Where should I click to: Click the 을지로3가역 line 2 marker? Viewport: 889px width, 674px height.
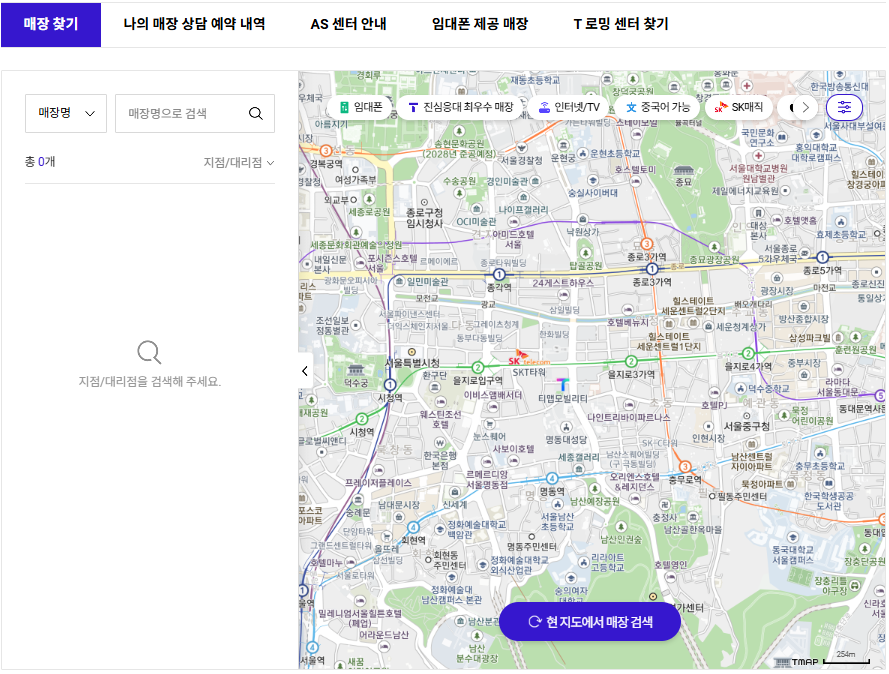(630, 361)
